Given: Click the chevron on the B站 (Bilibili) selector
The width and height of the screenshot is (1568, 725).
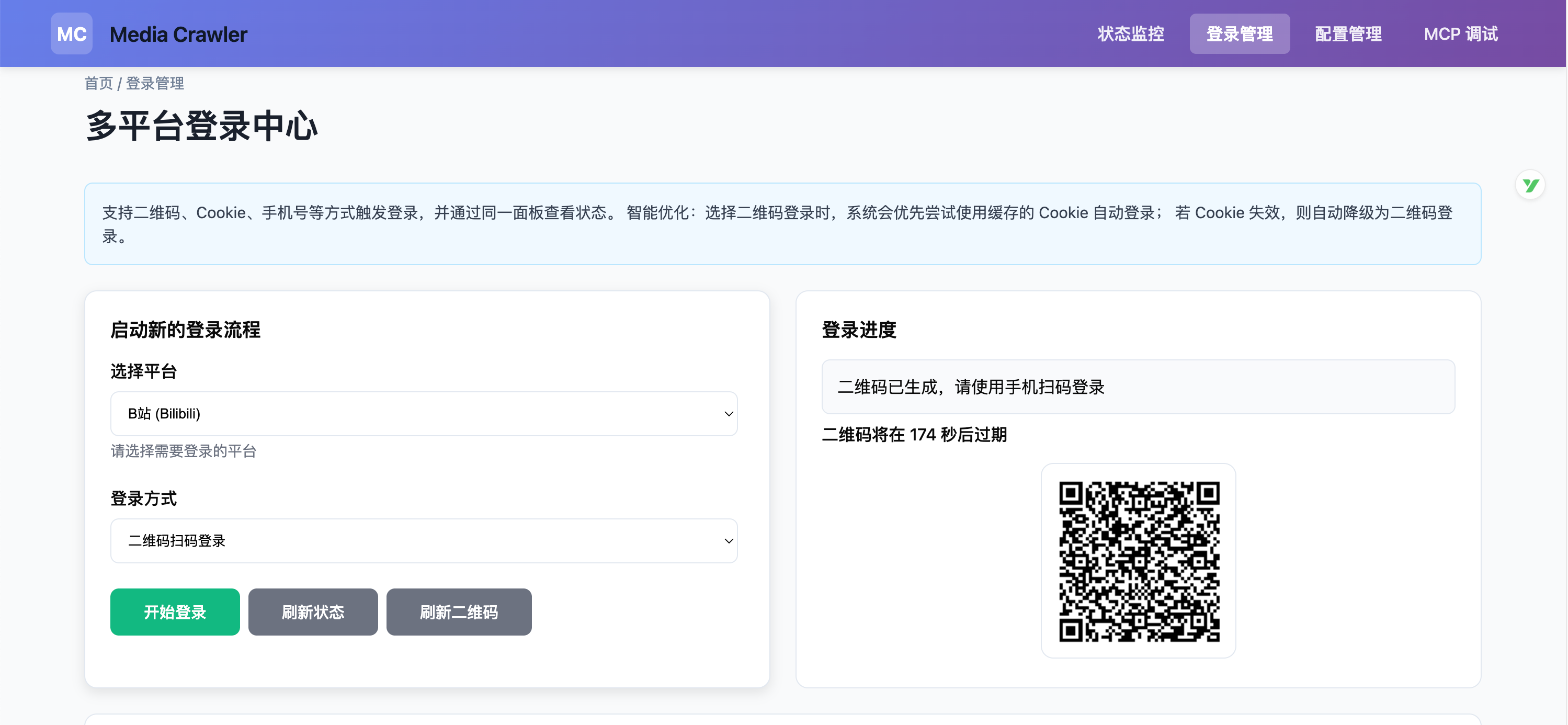Looking at the screenshot, I should [x=728, y=413].
